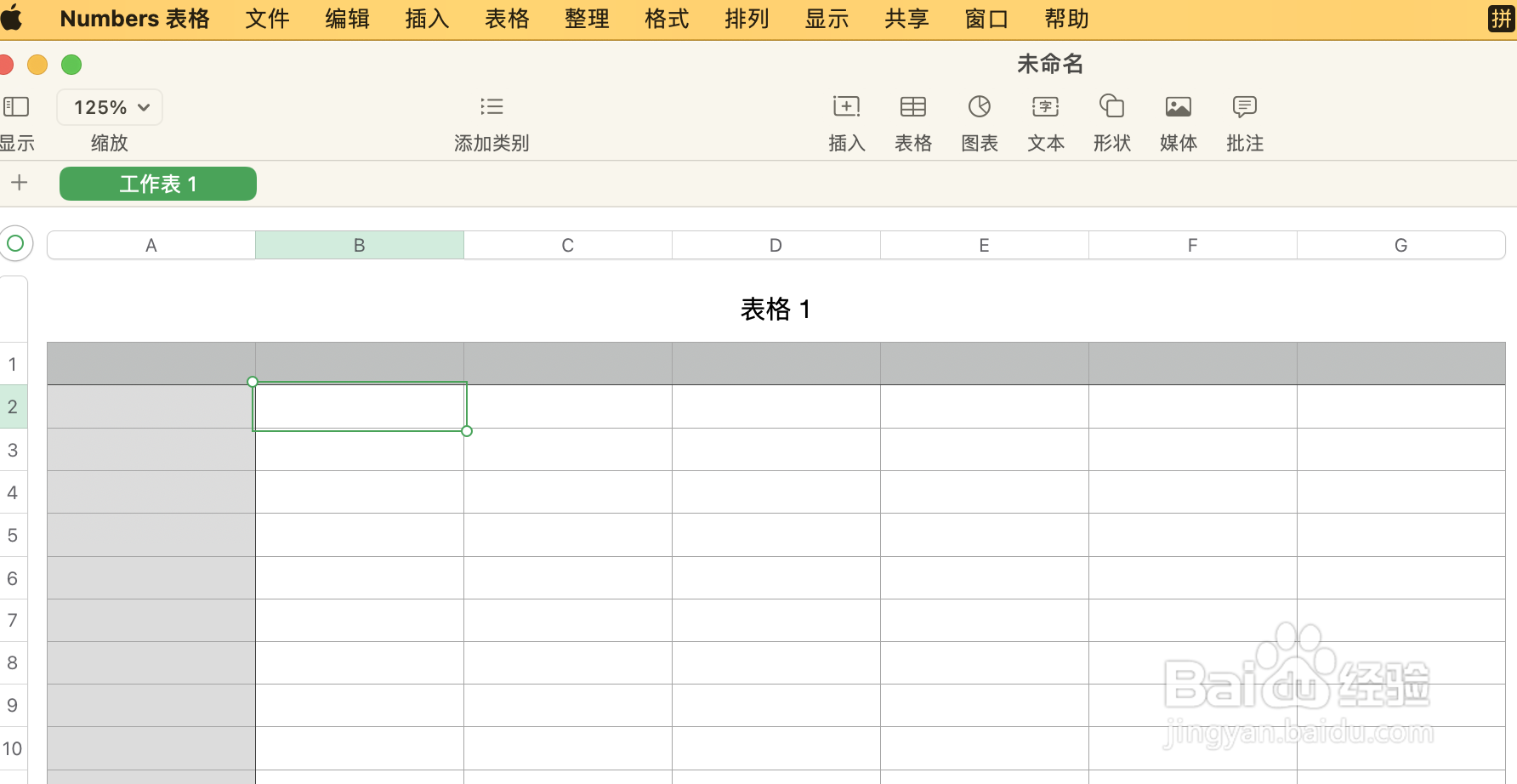Click the 形状 shapes icon

[x=1111, y=122]
